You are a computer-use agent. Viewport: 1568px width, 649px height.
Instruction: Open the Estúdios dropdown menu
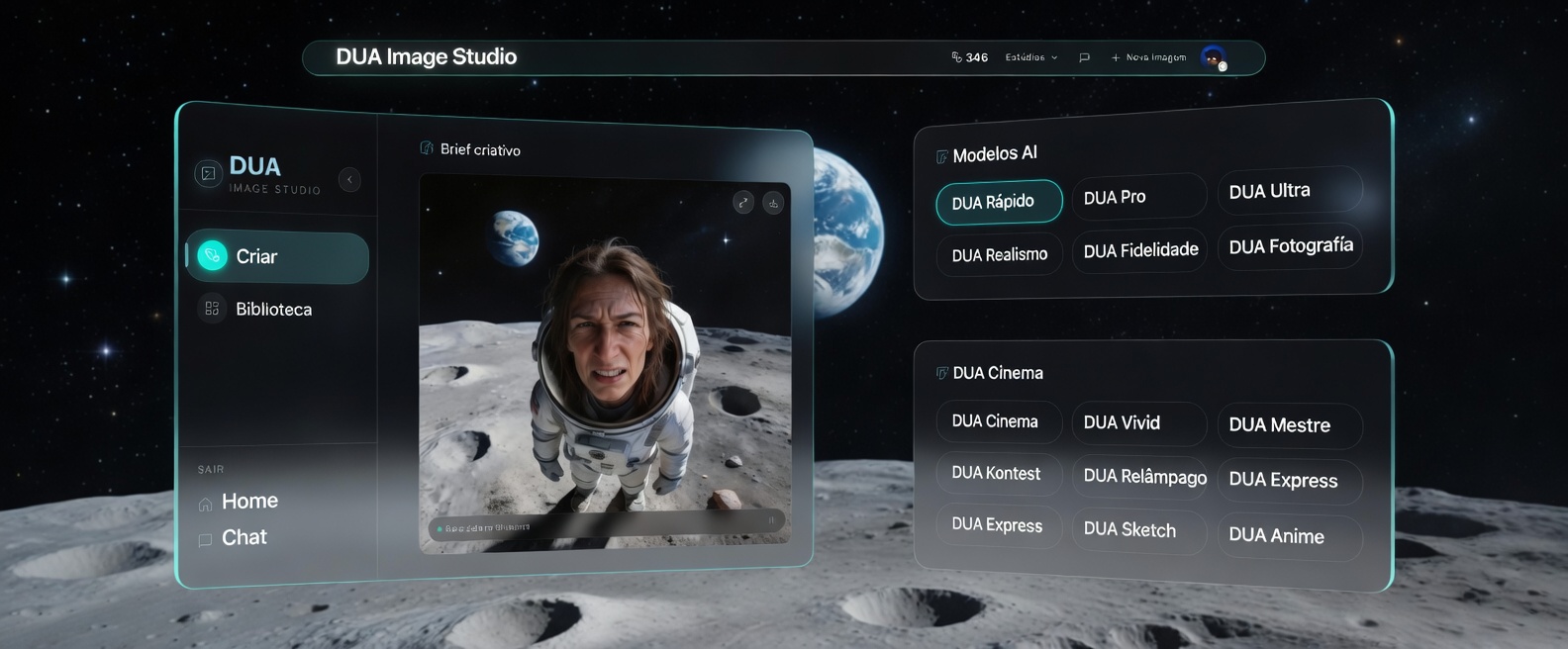point(1030,57)
